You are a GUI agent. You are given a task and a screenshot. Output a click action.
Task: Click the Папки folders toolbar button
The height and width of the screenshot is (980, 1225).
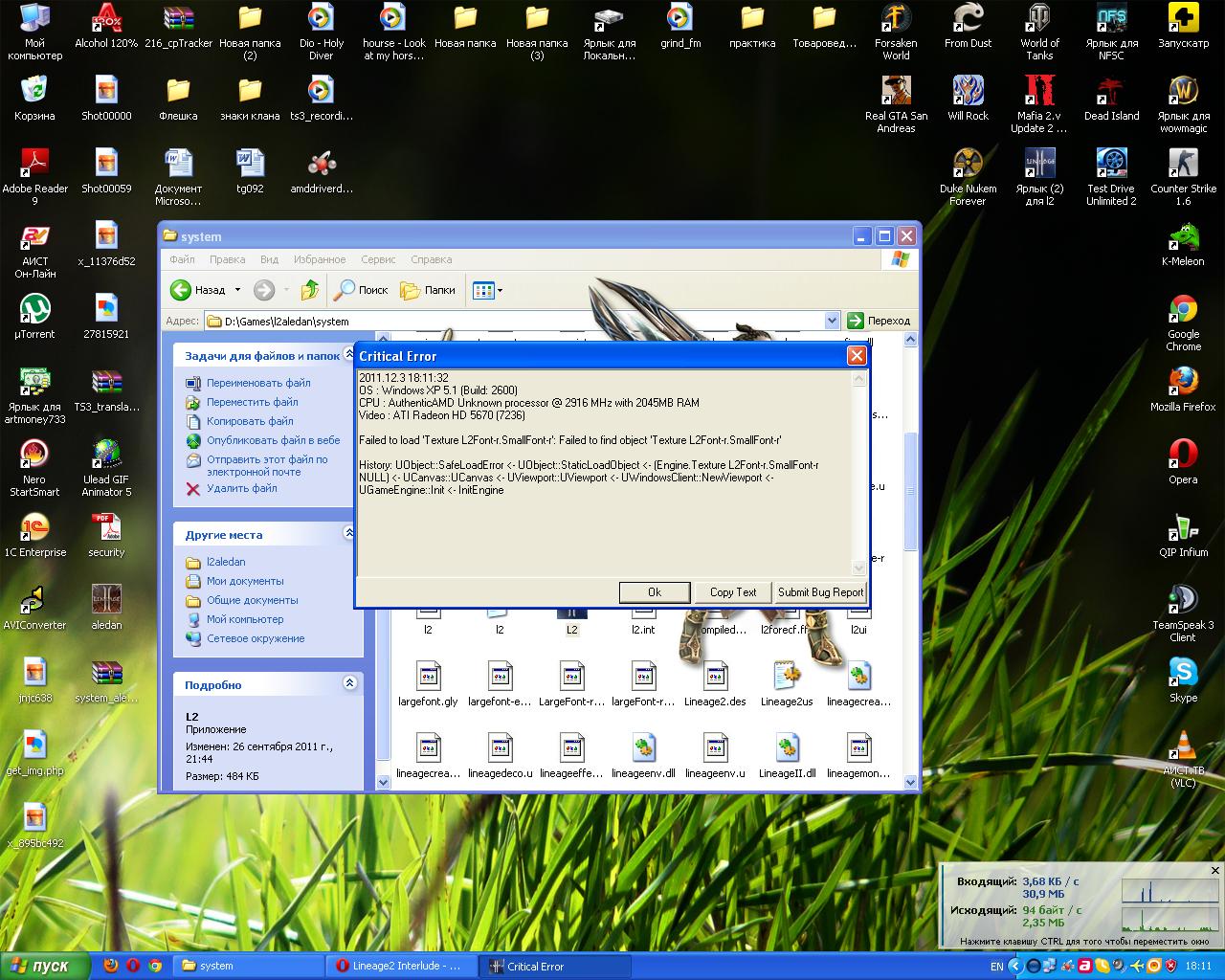428,290
